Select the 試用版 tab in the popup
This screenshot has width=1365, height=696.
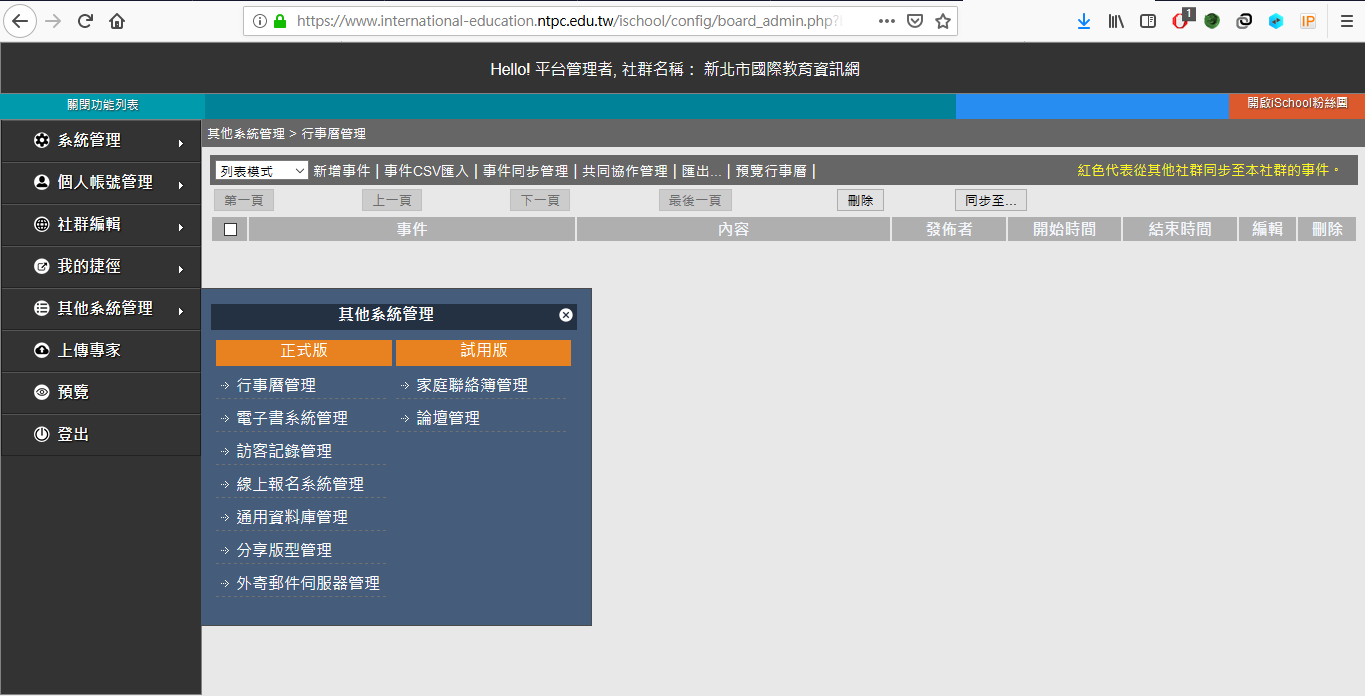pyautogui.click(x=484, y=351)
